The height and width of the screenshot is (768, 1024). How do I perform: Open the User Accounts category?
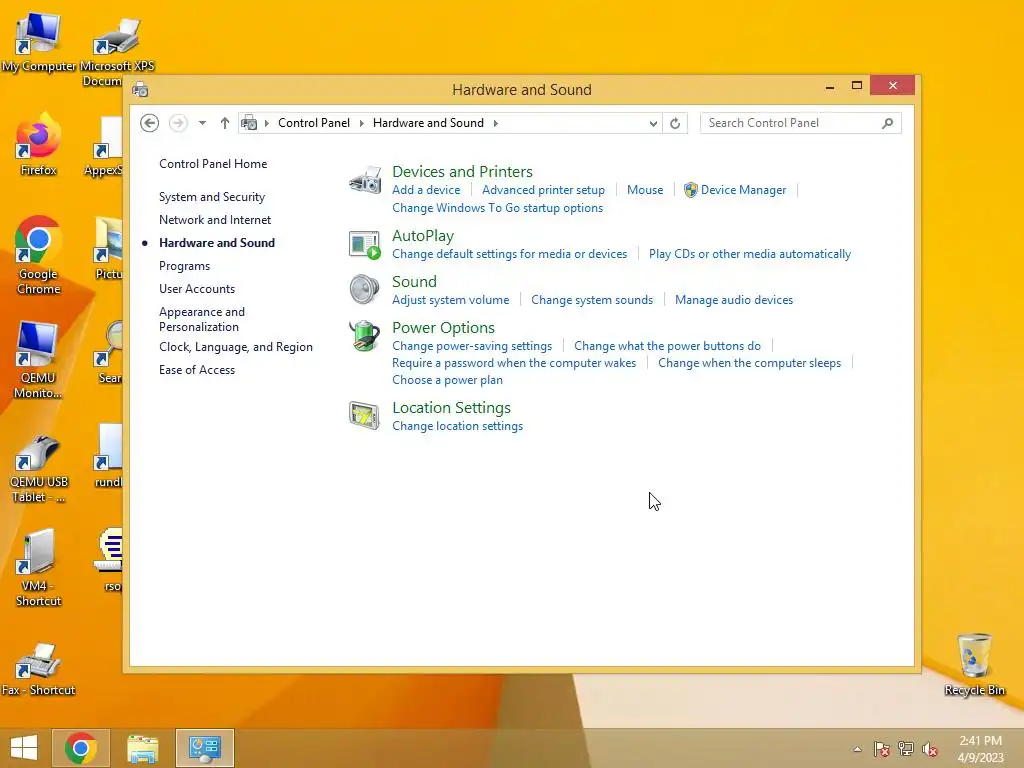197,289
